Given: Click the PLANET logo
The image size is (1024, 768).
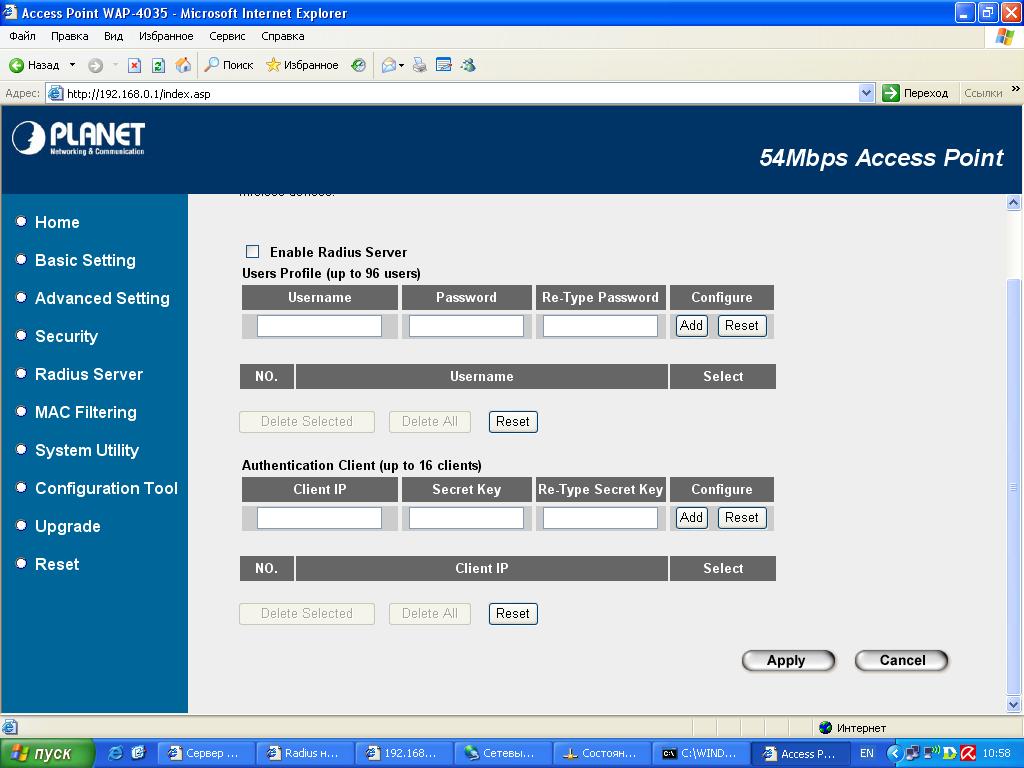Looking at the screenshot, I should pyautogui.click(x=78, y=138).
